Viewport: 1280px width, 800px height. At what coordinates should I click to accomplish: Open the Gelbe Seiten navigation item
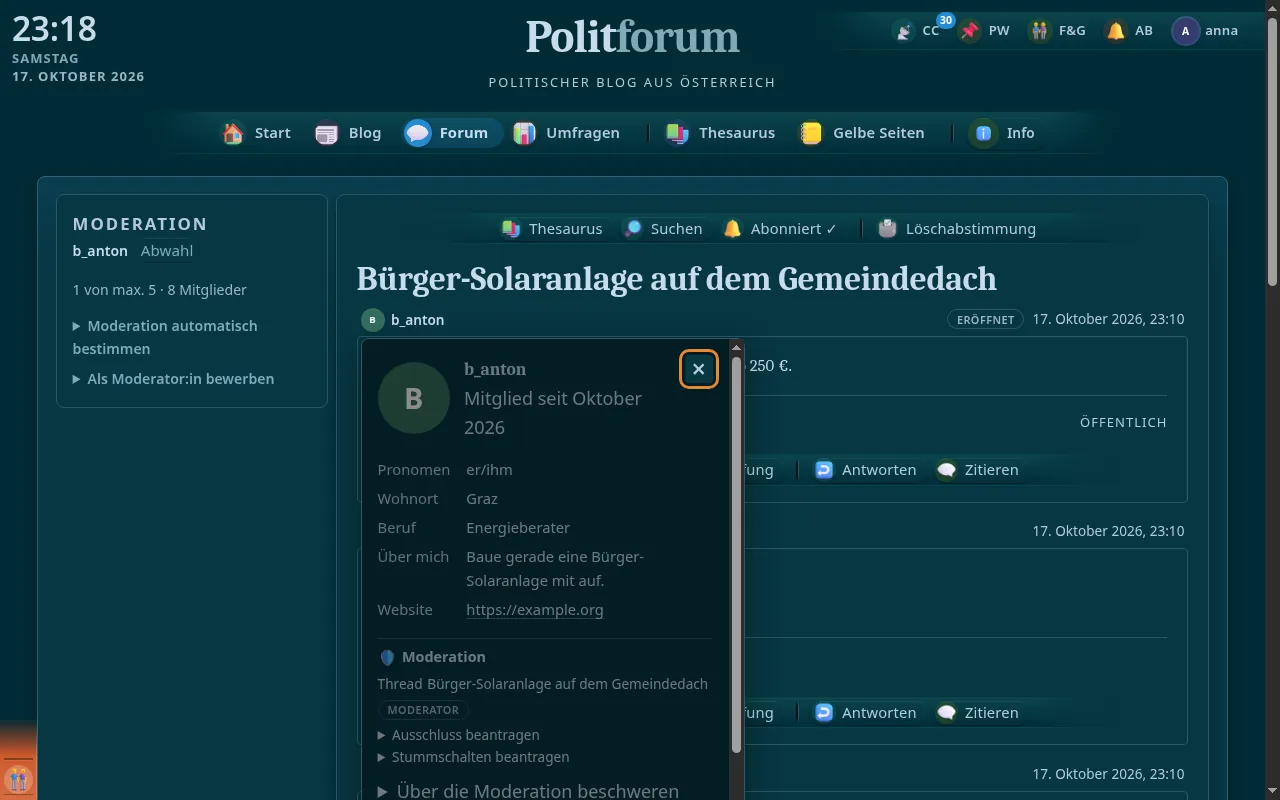pyautogui.click(x=862, y=133)
